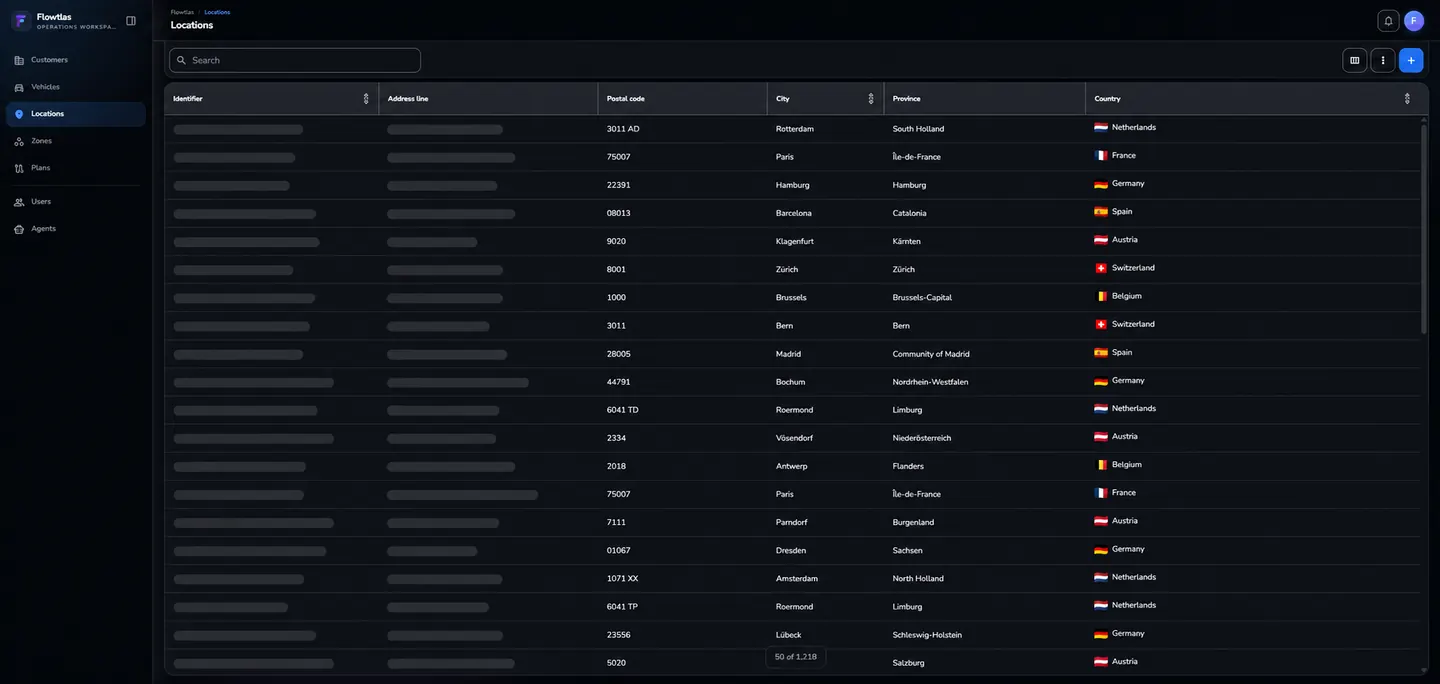1440x684 pixels.
Task: Collapse the sidebar panel toggle
Action: pos(131,21)
